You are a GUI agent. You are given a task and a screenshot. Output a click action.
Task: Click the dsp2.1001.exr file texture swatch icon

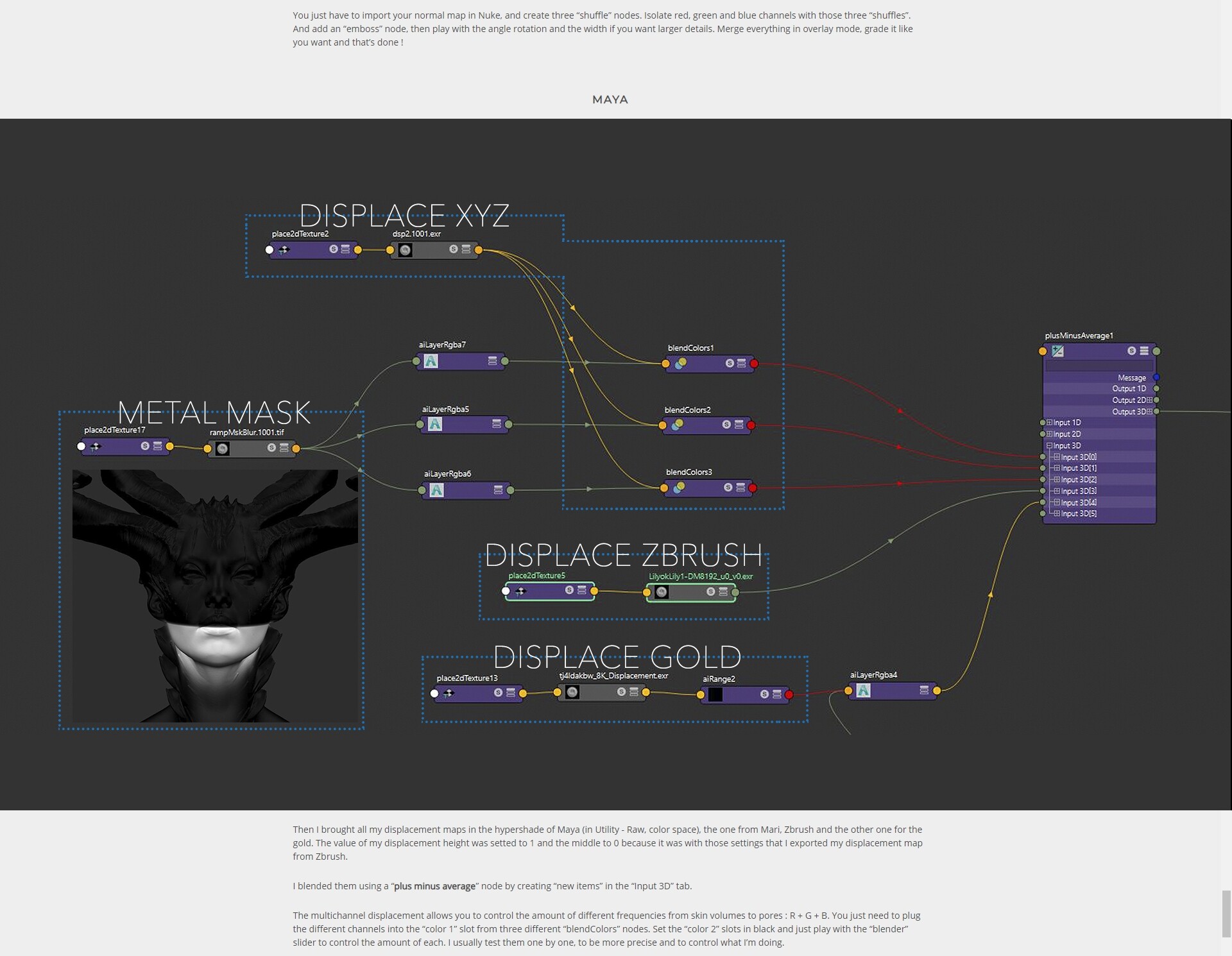click(x=405, y=250)
